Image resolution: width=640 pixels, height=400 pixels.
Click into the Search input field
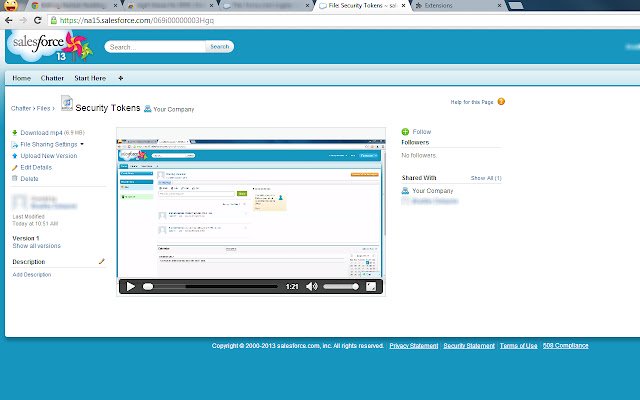[x=155, y=47]
